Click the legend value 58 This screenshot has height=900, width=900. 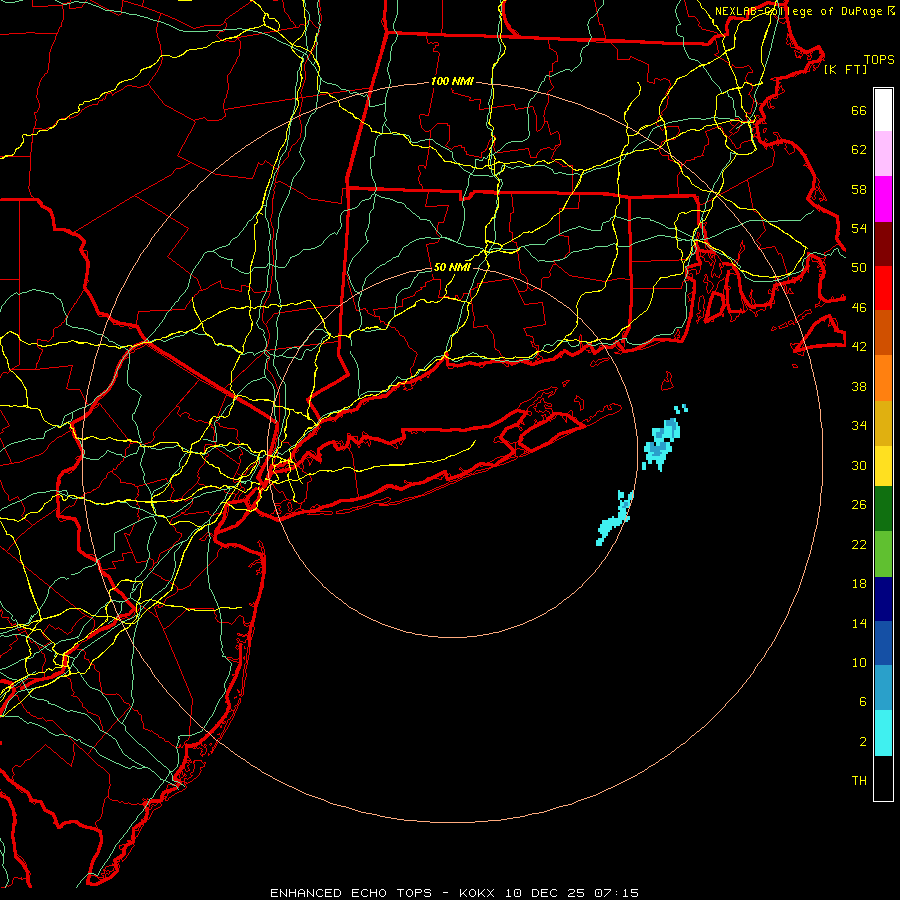tap(859, 189)
